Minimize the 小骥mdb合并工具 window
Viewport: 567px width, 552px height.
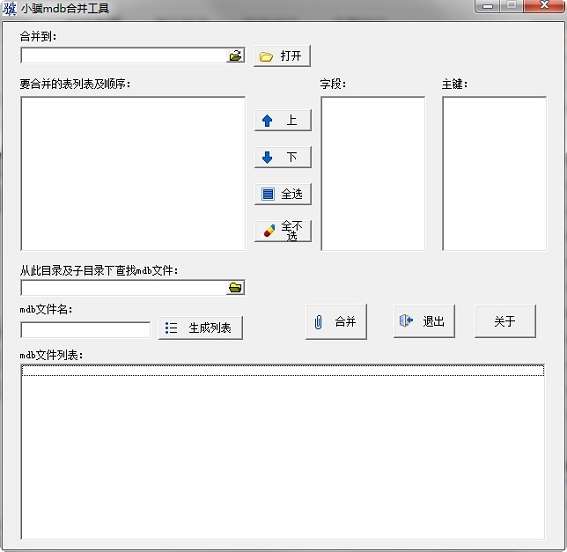tap(487, 6)
